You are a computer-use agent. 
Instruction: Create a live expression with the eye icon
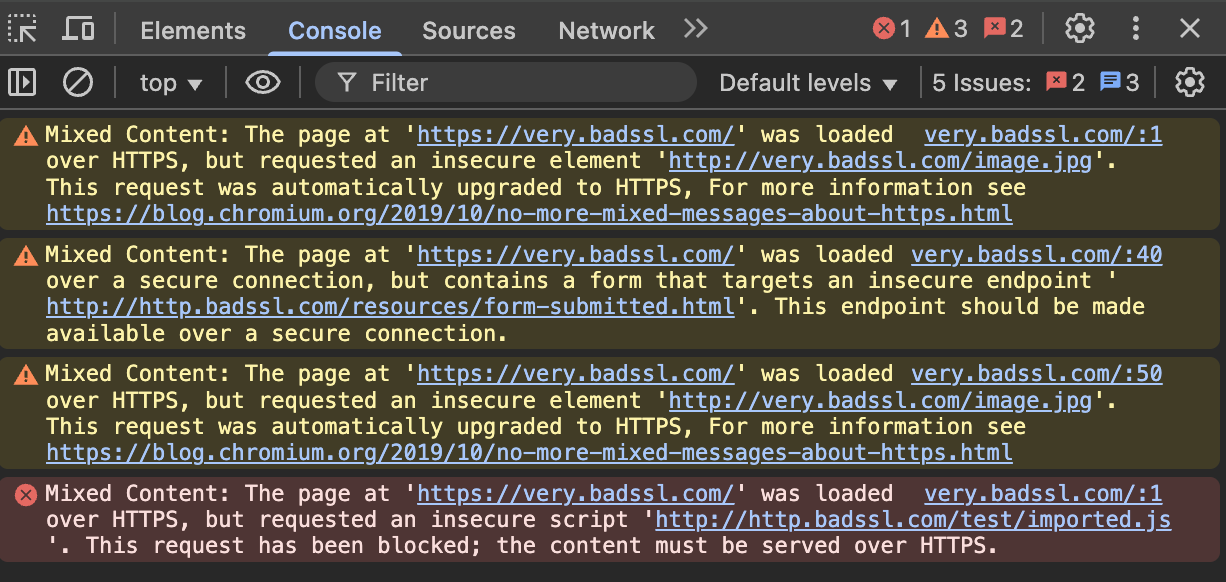[x=262, y=82]
